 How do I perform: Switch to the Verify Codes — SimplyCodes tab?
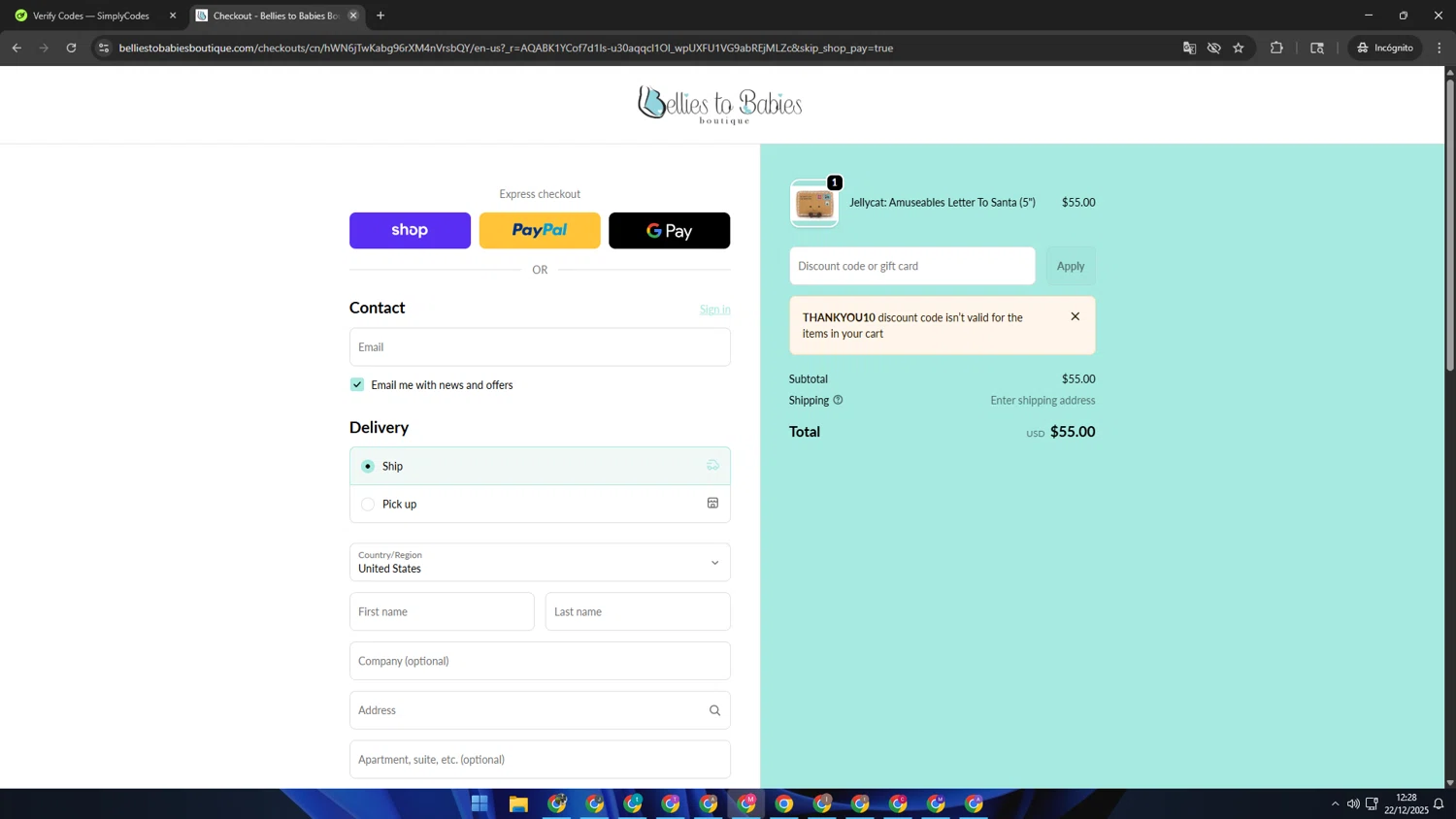90,16
